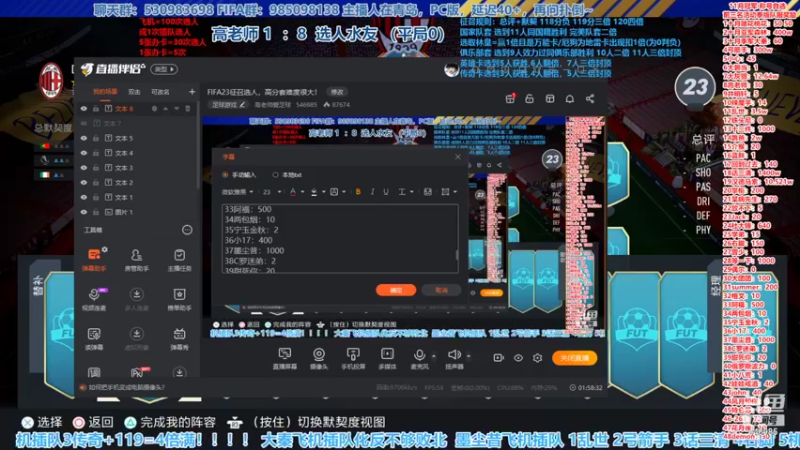Open the font family dropdown 微软雅黑
The height and width of the screenshot is (450, 800).
coord(237,192)
